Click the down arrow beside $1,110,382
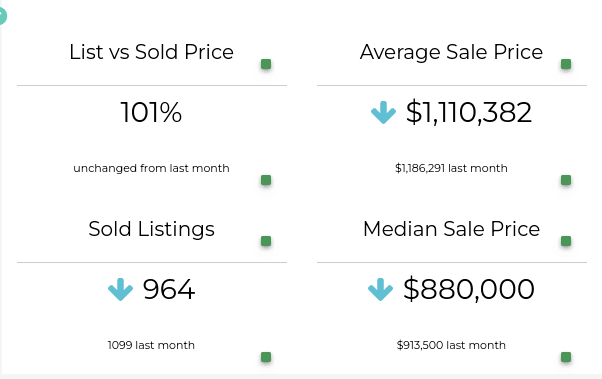602x379 pixels. tap(383, 113)
